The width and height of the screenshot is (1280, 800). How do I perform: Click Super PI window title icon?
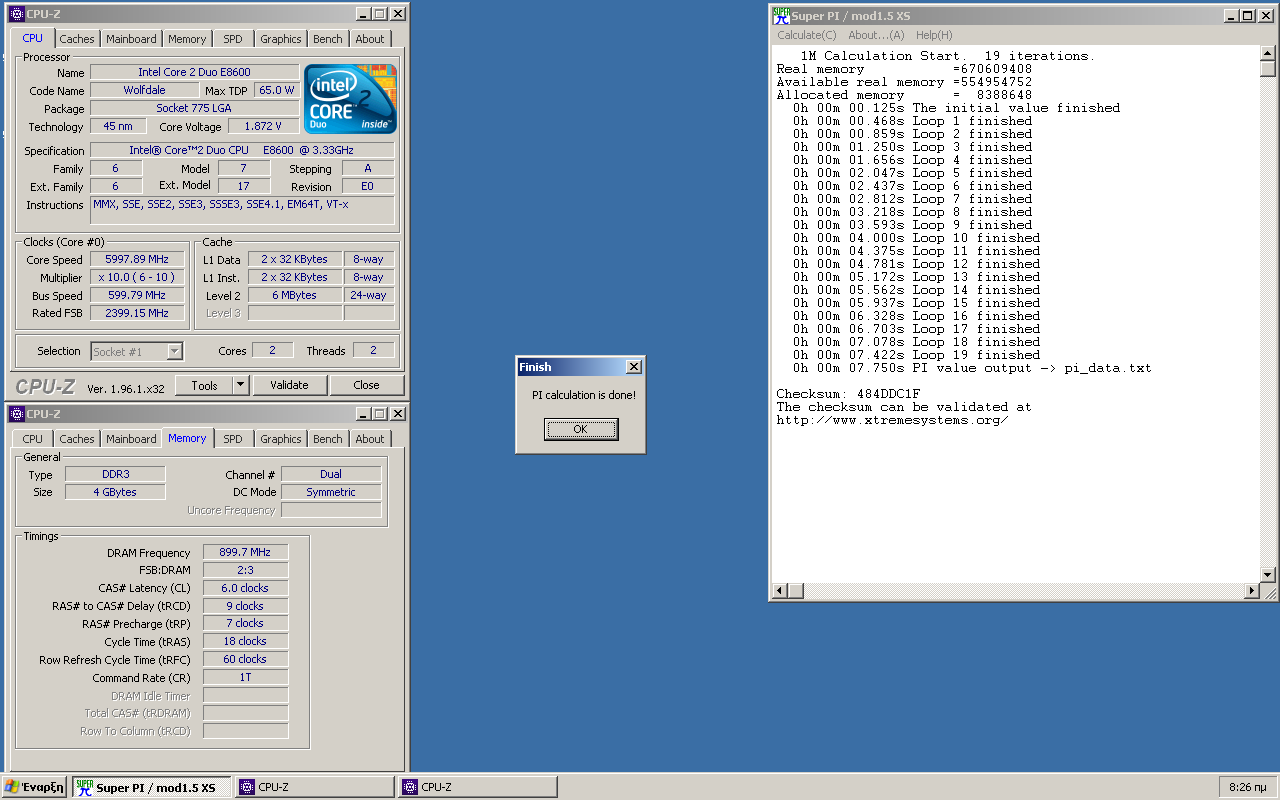781,15
